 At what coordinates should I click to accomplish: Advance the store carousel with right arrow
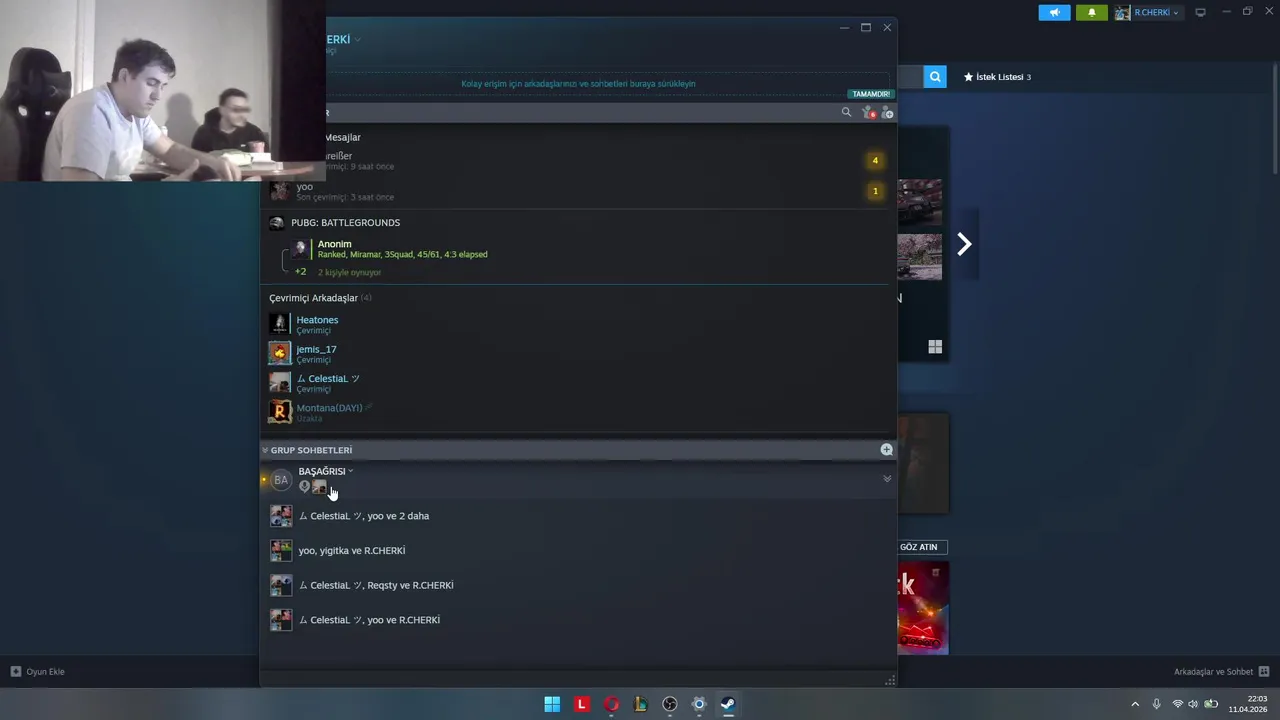(964, 244)
